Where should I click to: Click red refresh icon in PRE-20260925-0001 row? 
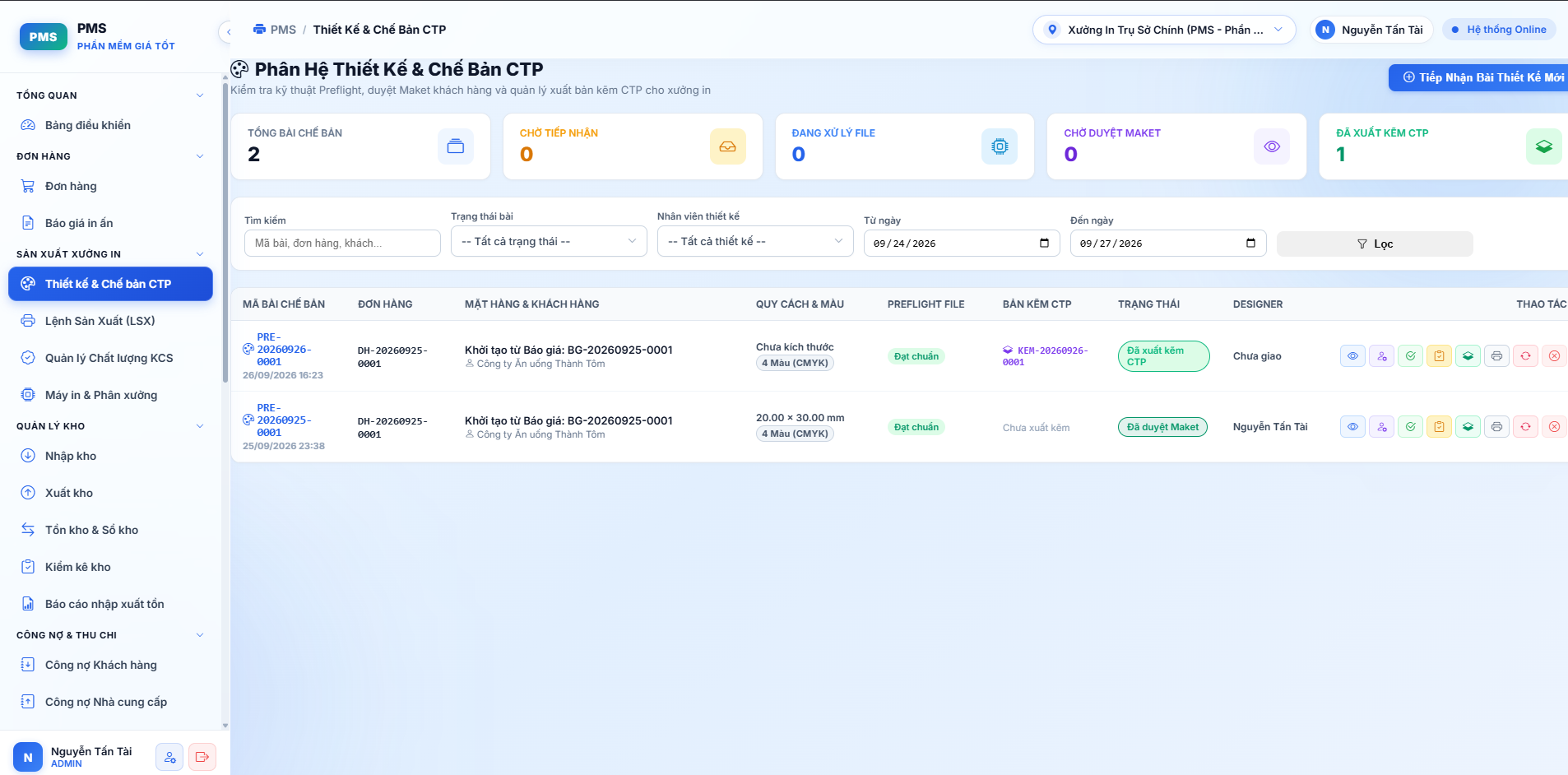click(1525, 427)
